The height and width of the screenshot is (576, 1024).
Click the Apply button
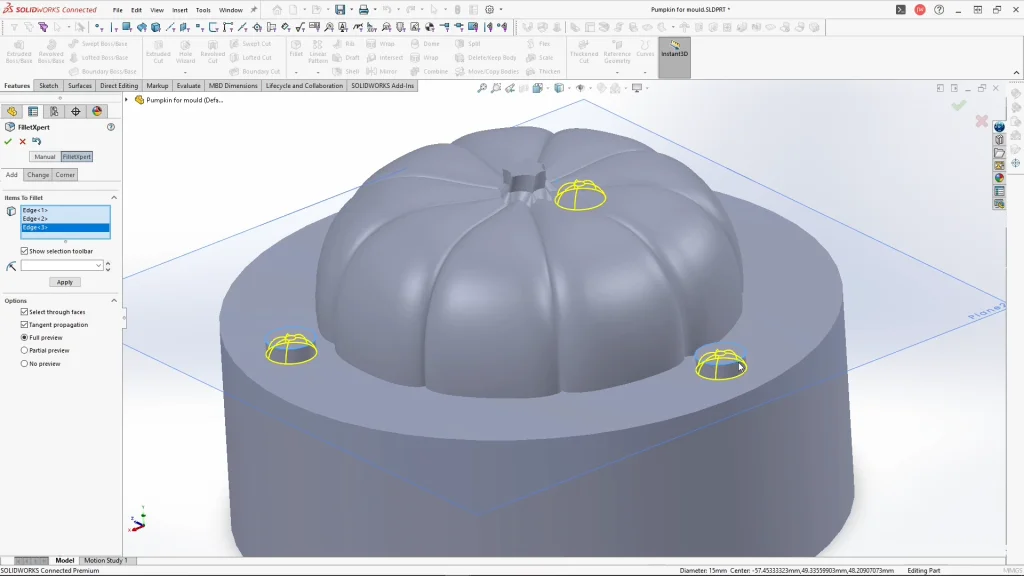65,282
